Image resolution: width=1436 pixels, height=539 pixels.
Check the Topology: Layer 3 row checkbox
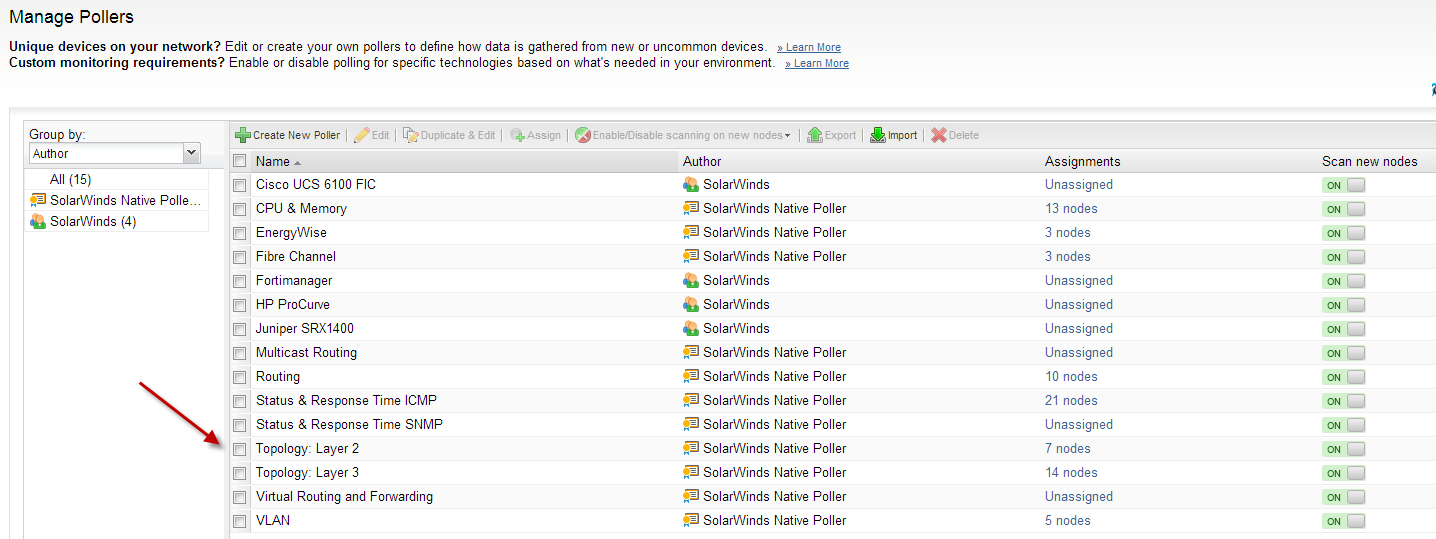tap(239, 473)
